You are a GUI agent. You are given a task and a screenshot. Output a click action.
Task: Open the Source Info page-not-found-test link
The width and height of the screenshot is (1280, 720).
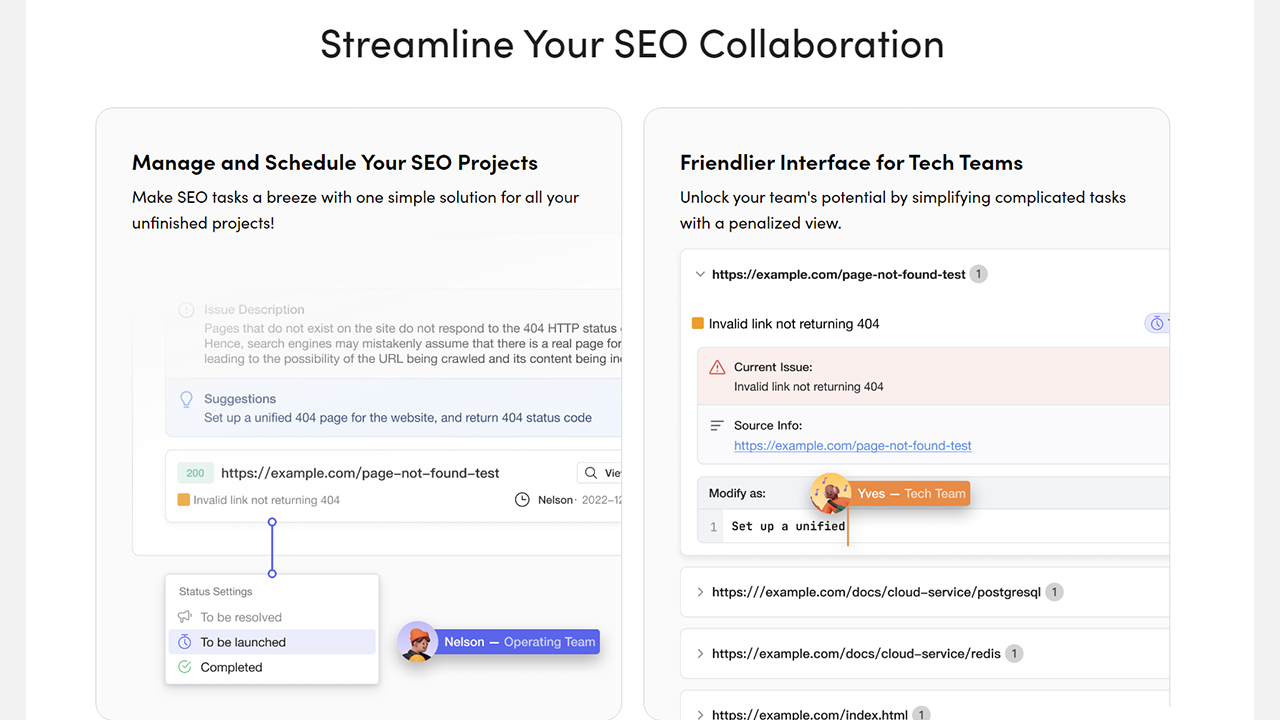pyautogui.click(x=852, y=446)
